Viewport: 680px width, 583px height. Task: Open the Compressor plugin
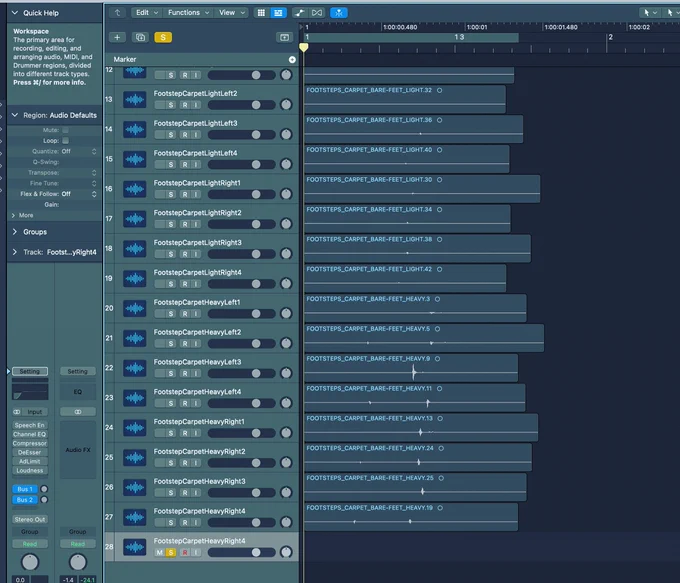click(x=30, y=443)
